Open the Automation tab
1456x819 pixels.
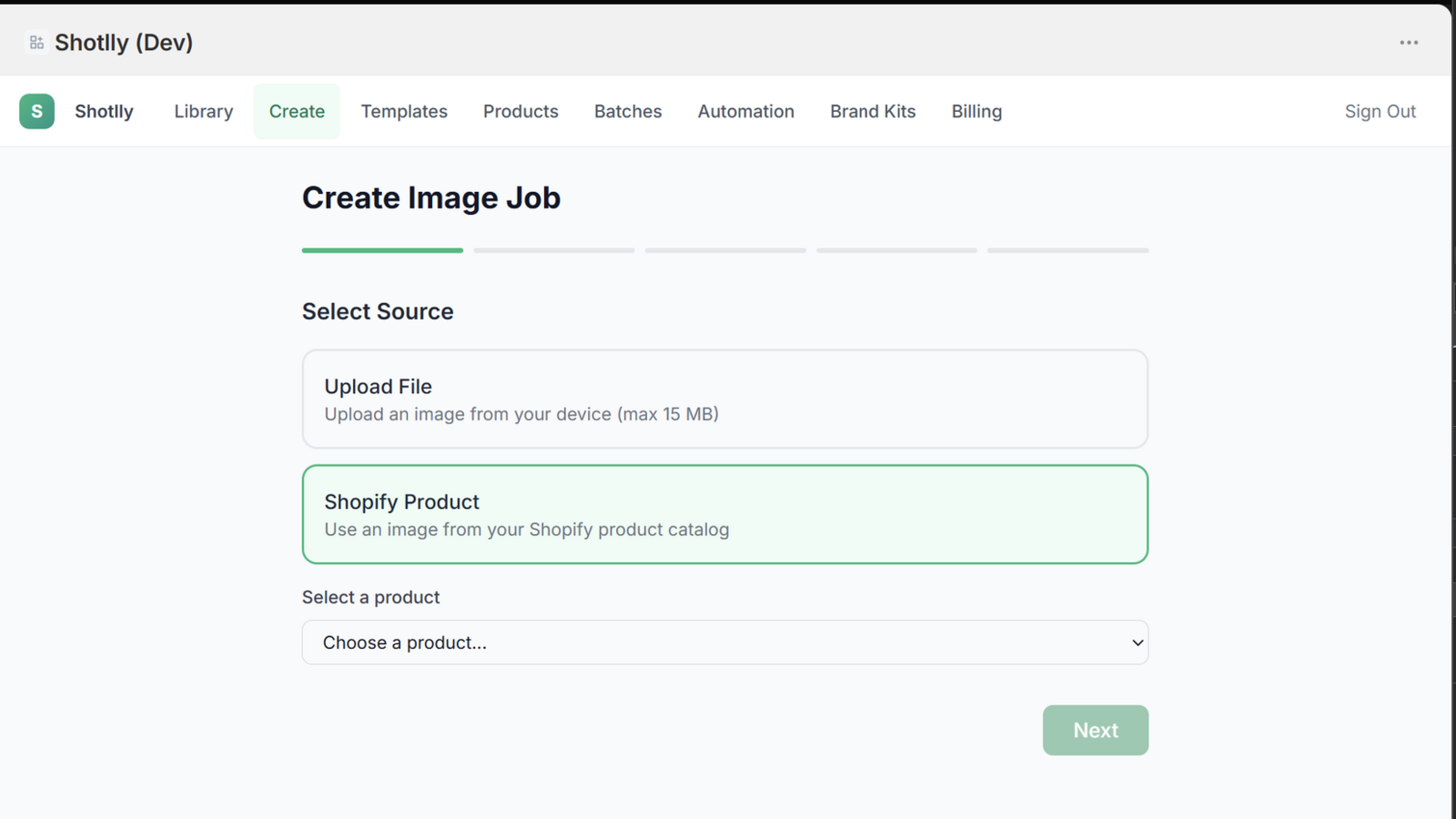746,111
